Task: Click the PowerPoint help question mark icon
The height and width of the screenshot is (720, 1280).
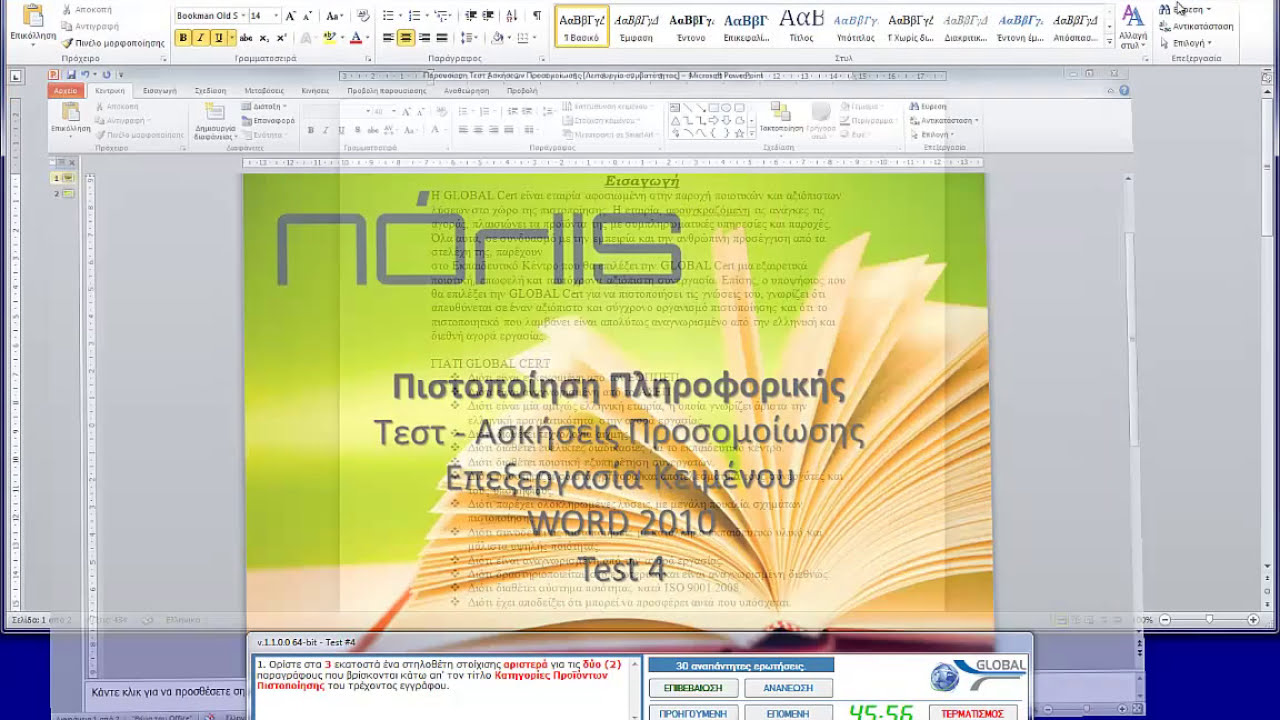Action: click(1124, 90)
